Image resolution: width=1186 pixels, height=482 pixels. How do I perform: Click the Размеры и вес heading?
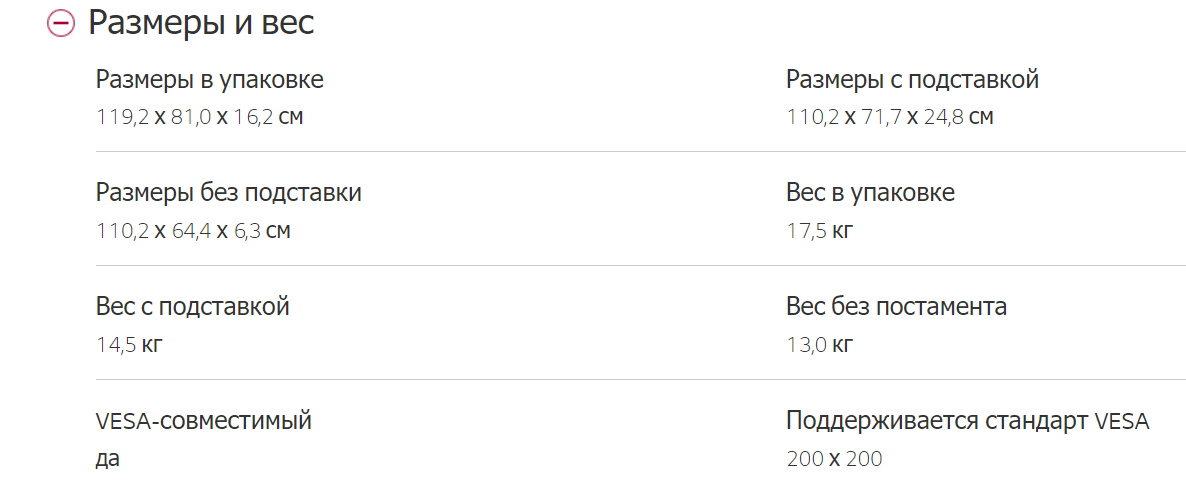[201, 23]
